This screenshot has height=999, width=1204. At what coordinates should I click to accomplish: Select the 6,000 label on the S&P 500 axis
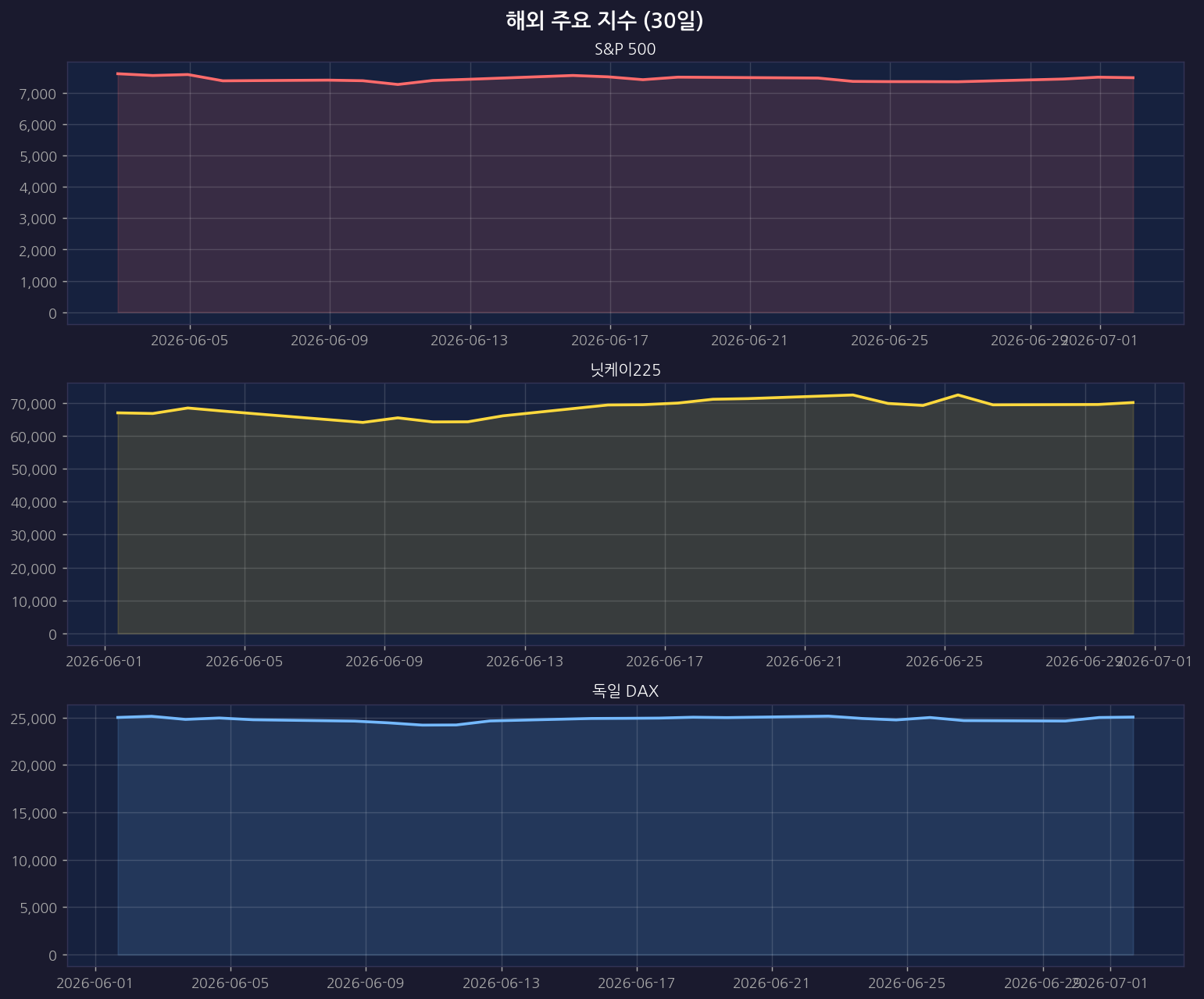pyautogui.click(x=38, y=125)
